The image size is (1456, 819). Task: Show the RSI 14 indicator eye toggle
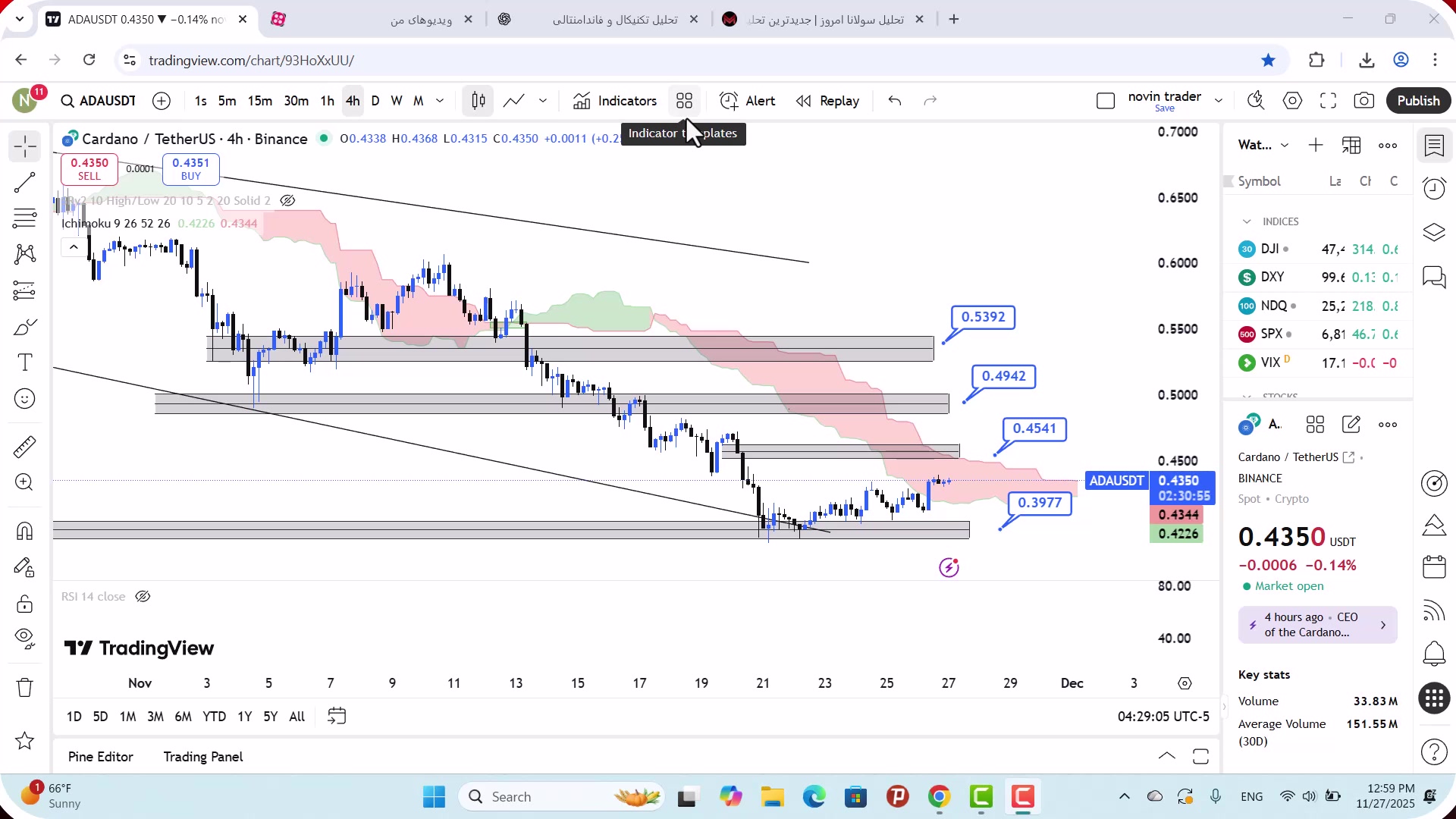[x=143, y=597]
